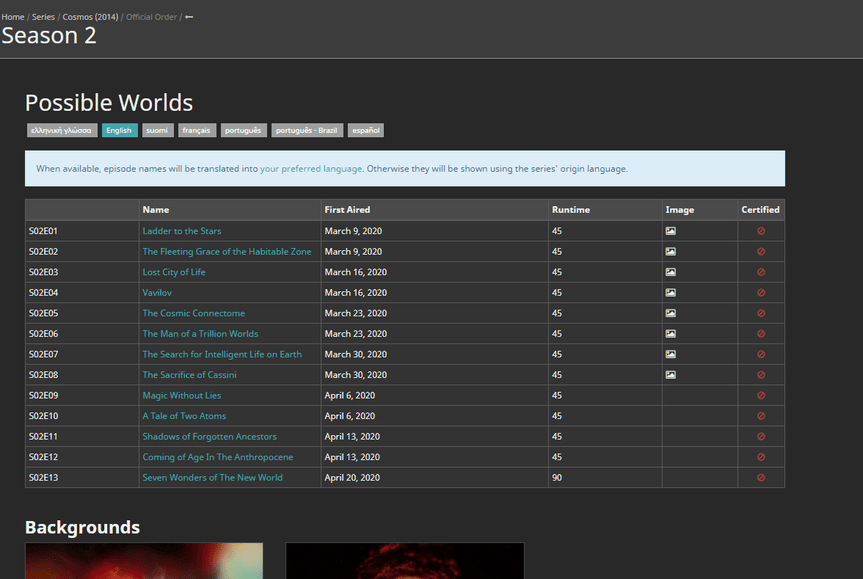Click not-certified icon for Seven Wonders row
The width and height of the screenshot is (863, 579).
click(x=761, y=478)
